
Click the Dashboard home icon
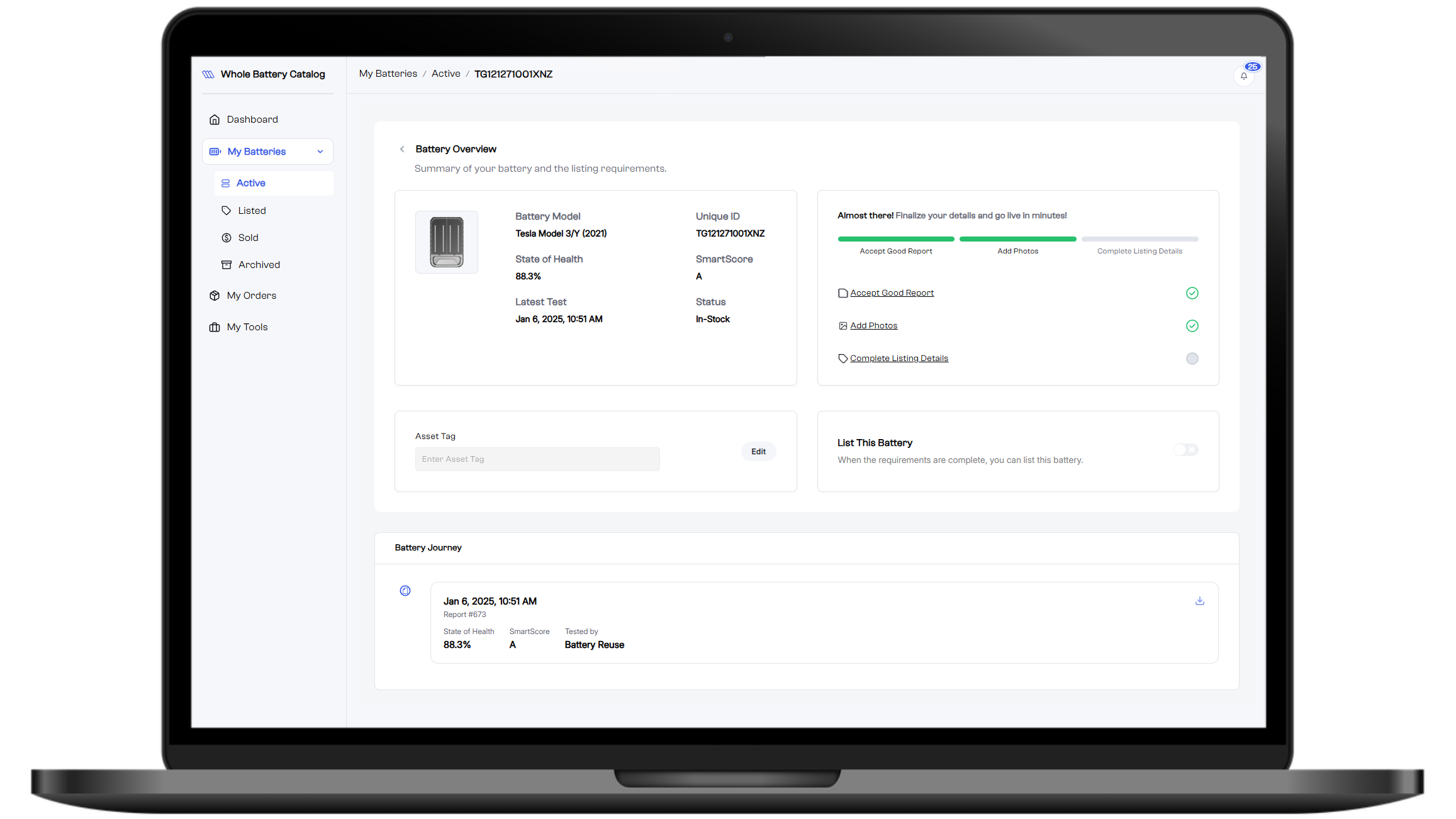(x=215, y=119)
